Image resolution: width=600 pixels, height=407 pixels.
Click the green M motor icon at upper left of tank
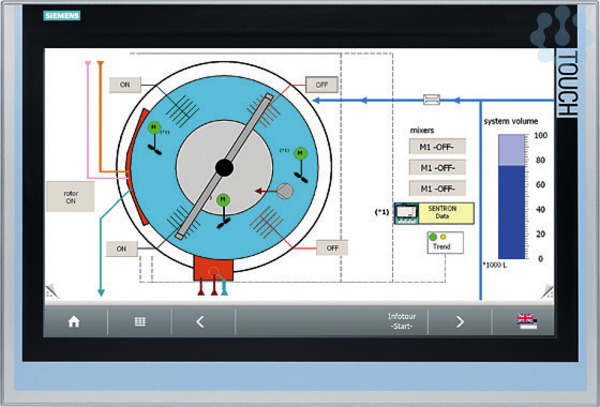coord(154,129)
